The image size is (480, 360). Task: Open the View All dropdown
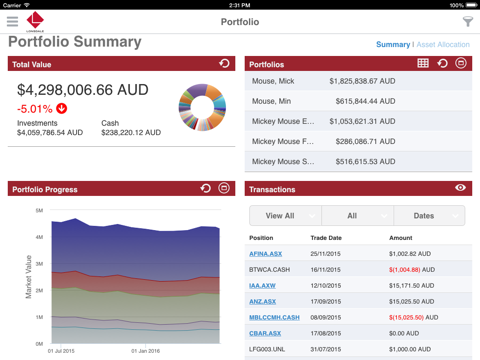285,216
